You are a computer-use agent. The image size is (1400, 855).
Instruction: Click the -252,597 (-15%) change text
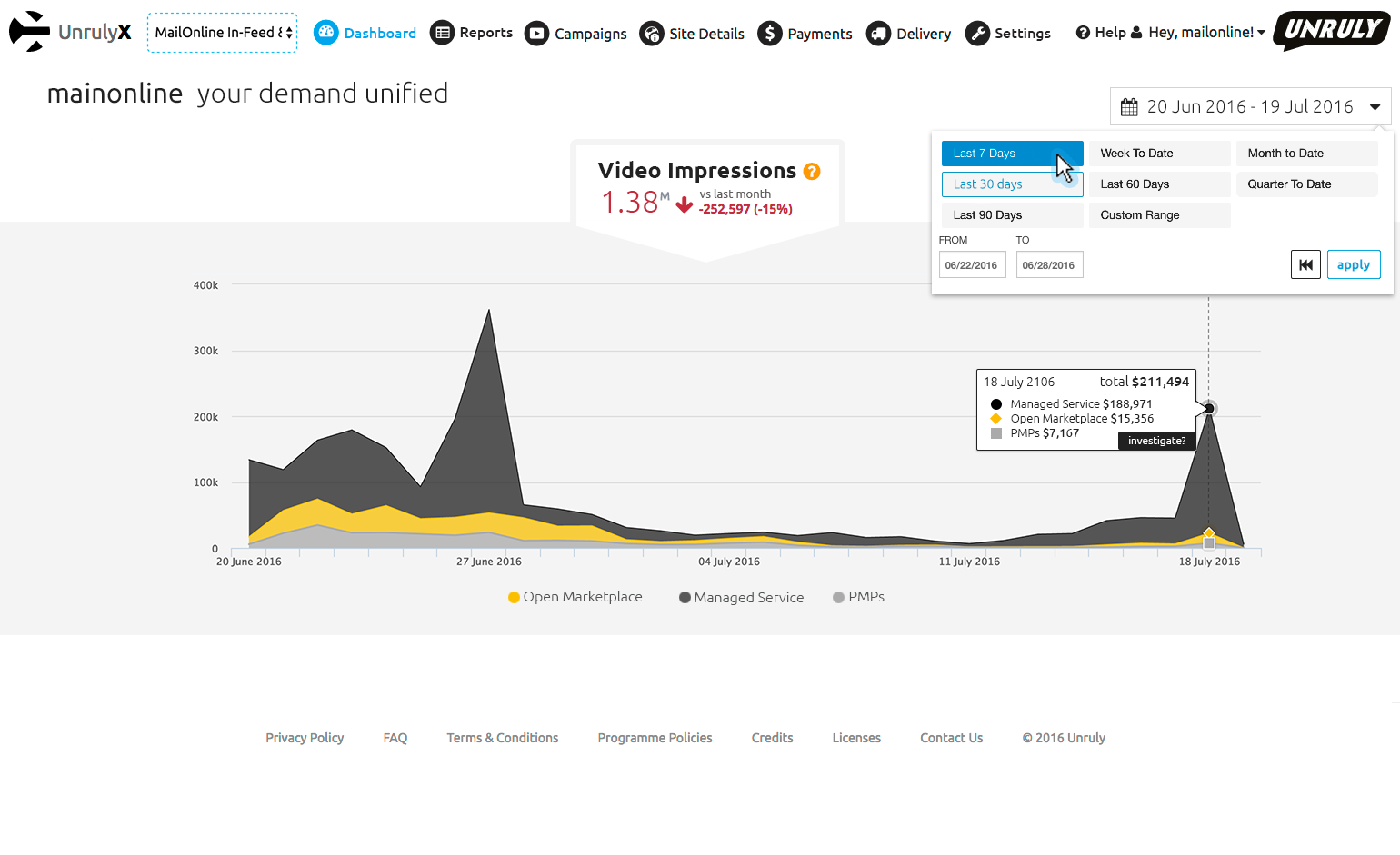[x=745, y=209]
